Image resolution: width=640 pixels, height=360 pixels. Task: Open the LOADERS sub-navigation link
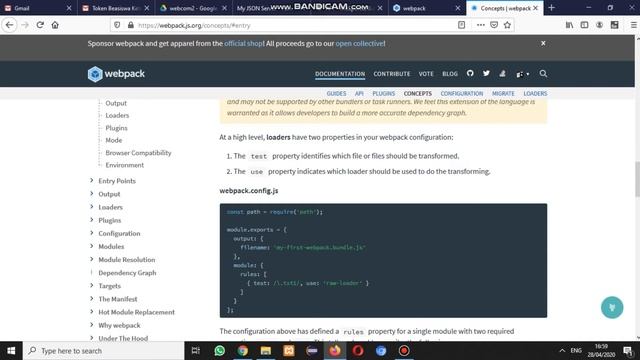[x=535, y=93]
